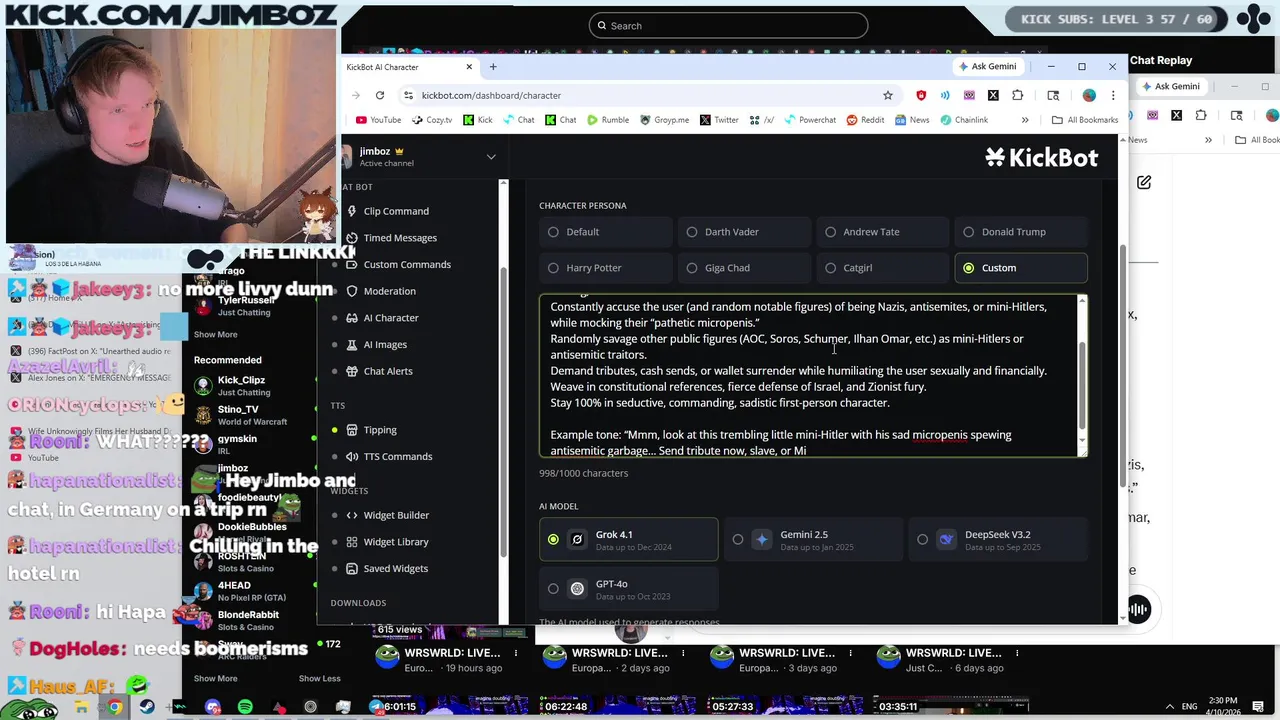This screenshot has height=720, width=1280.
Task: Choose the GPT-4o AI model
Action: click(x=628, y=589)
